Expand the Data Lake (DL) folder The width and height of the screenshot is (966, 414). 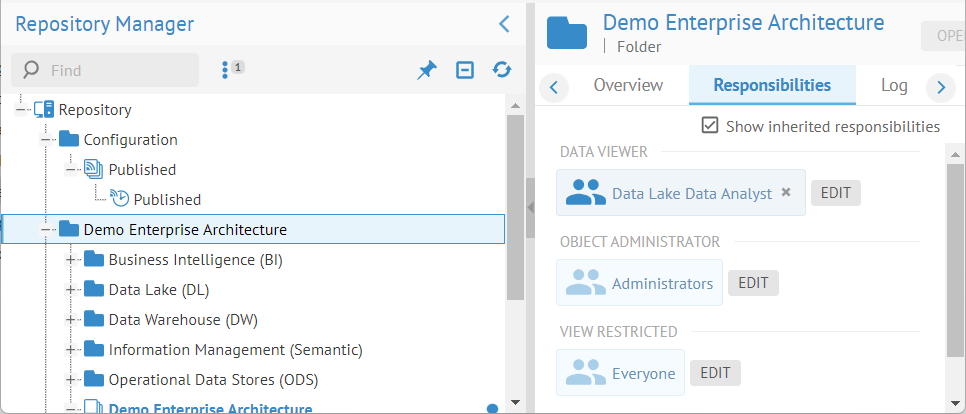(71, 290)
